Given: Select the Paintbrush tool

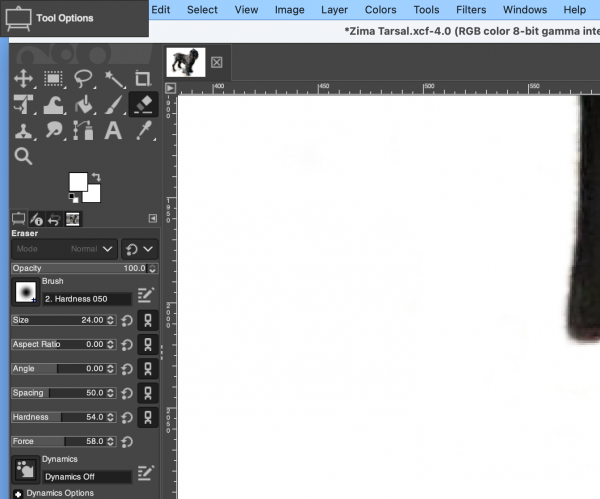Looking at the screenshot, I should click(113, 104).
